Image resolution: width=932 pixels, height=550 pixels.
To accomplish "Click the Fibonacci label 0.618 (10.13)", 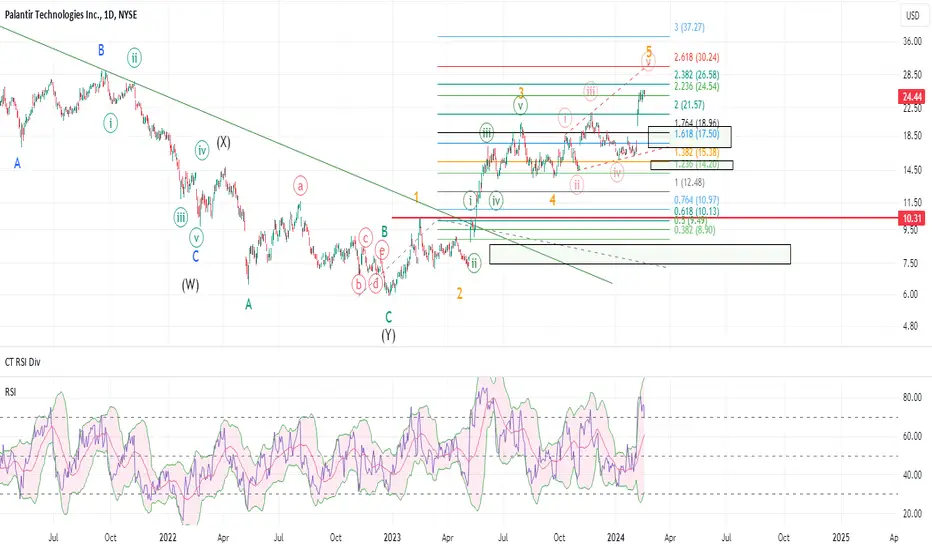I will (x=697, y=211).
